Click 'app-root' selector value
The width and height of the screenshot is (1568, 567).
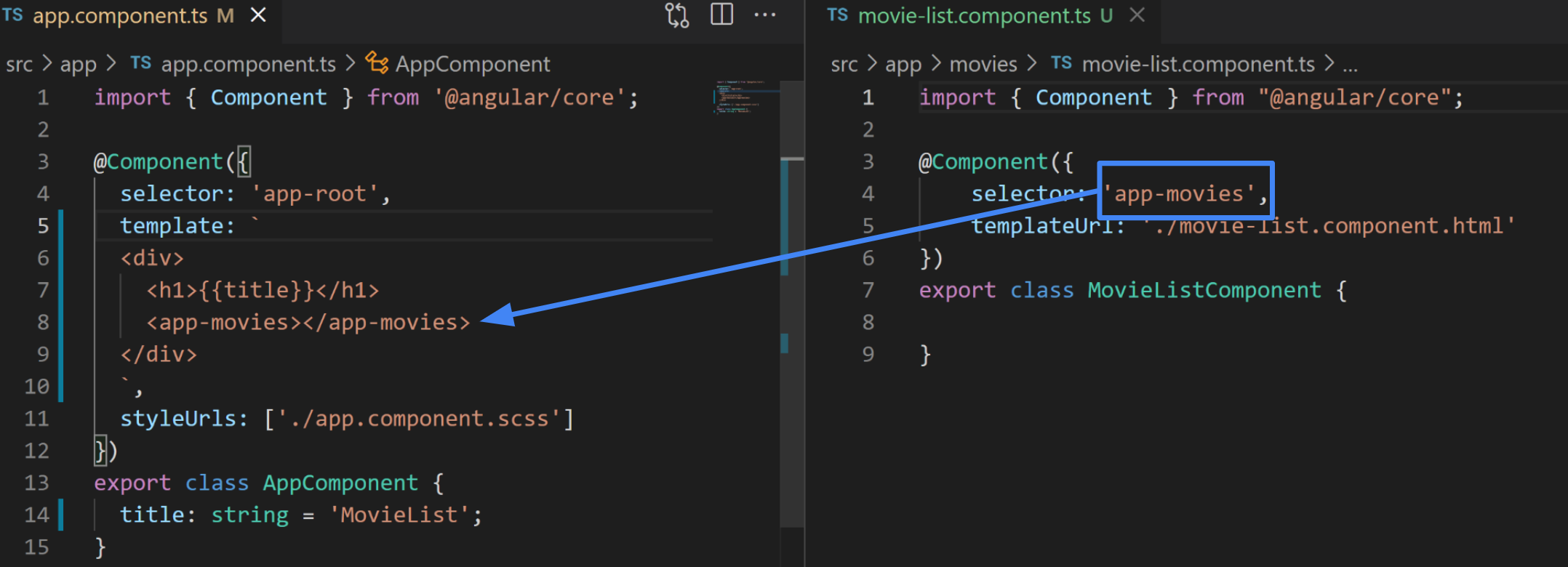click(315, 194)
